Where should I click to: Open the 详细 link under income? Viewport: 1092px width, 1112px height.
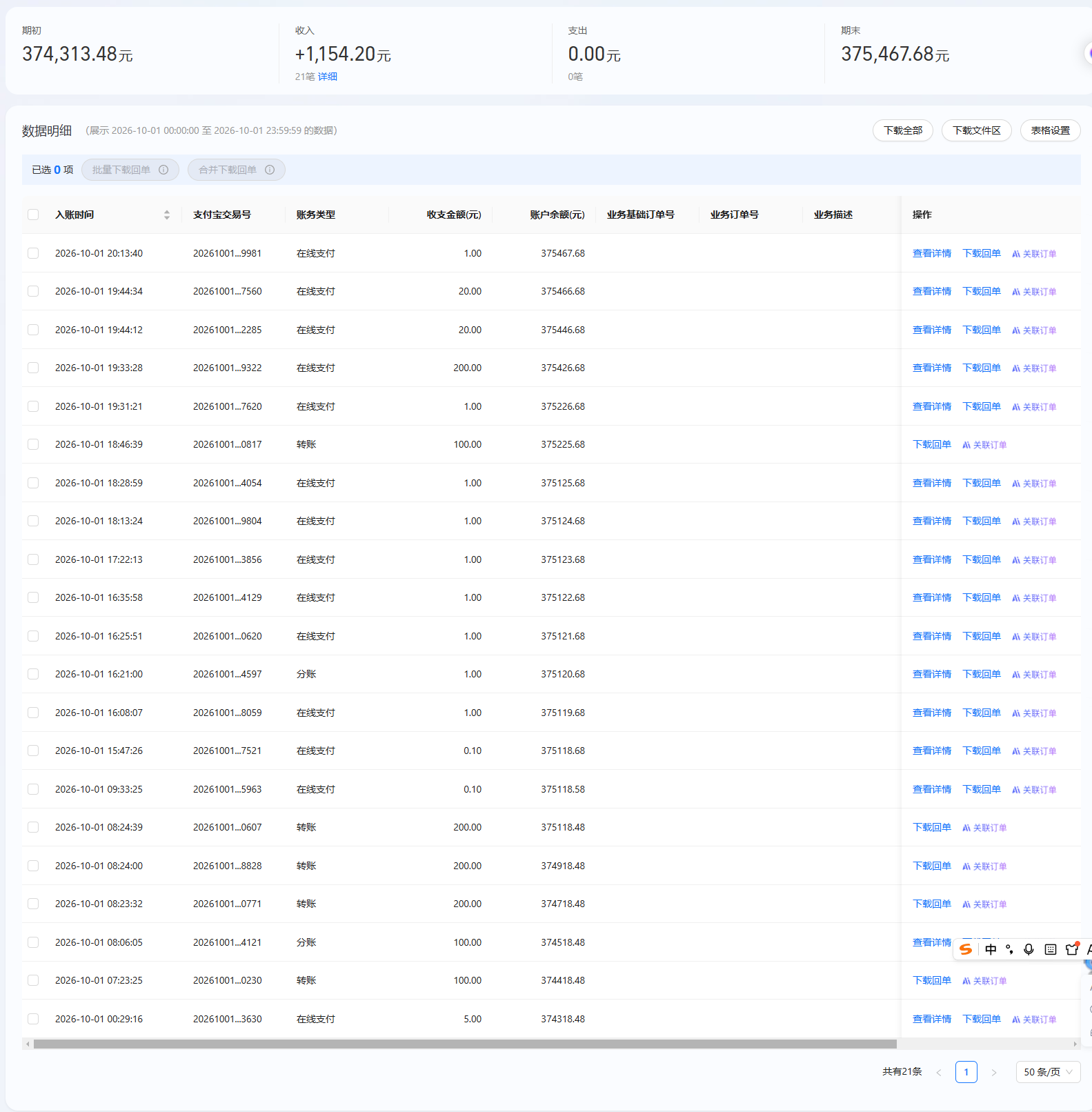328,77
